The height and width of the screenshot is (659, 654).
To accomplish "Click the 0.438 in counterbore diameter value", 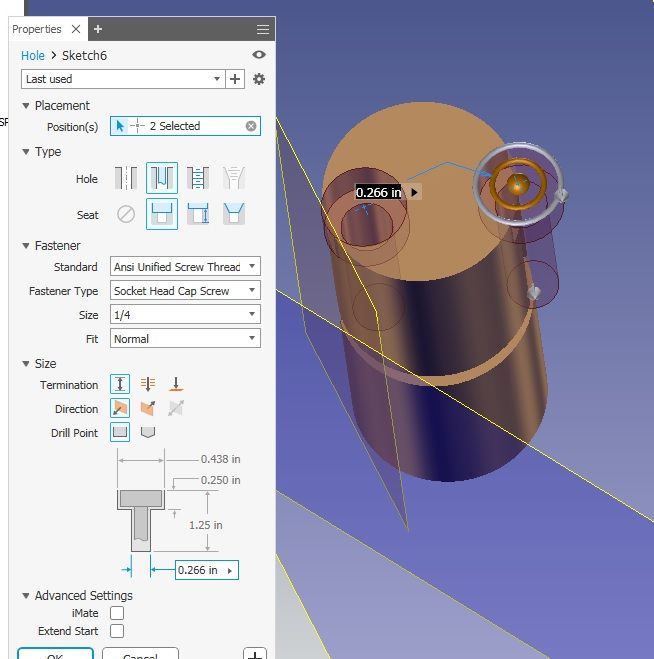I will [x=220, y=459].
